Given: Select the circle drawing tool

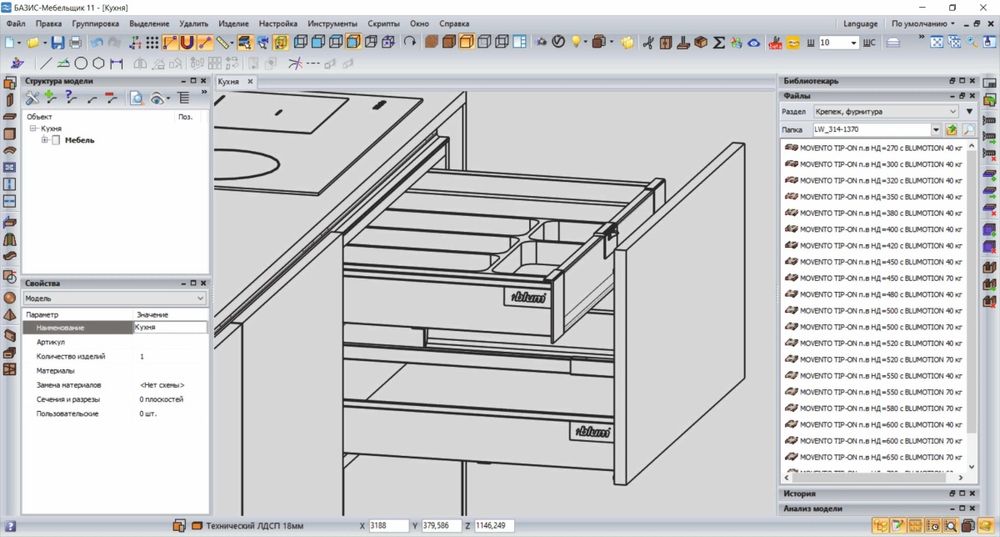Looking at the screenshot, I should pyautogui.click(x=82, y=63).
